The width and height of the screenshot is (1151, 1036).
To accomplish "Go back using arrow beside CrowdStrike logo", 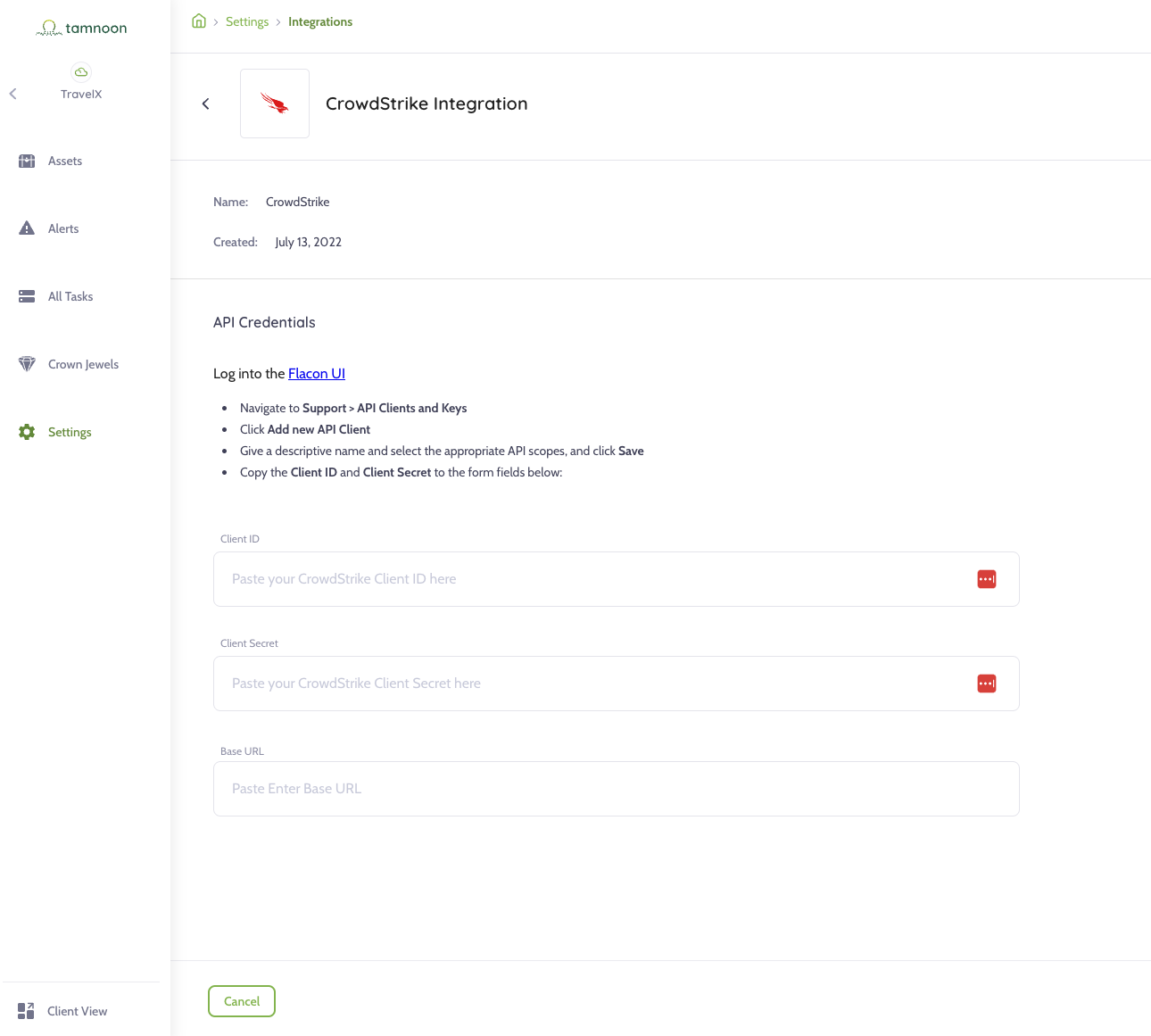I will (206, 104).
